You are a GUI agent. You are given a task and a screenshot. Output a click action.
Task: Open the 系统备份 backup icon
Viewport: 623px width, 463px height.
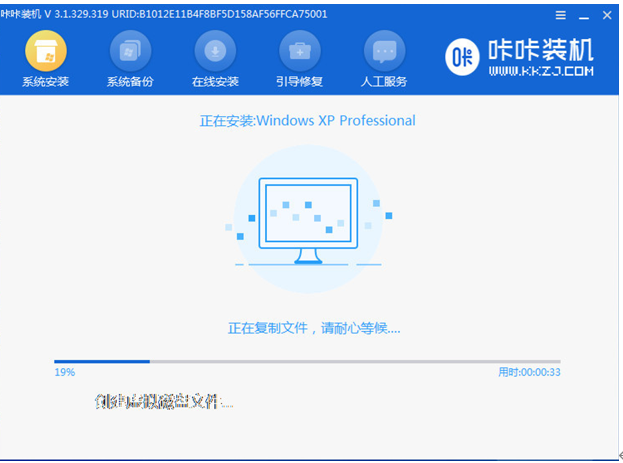pos(130,52)
